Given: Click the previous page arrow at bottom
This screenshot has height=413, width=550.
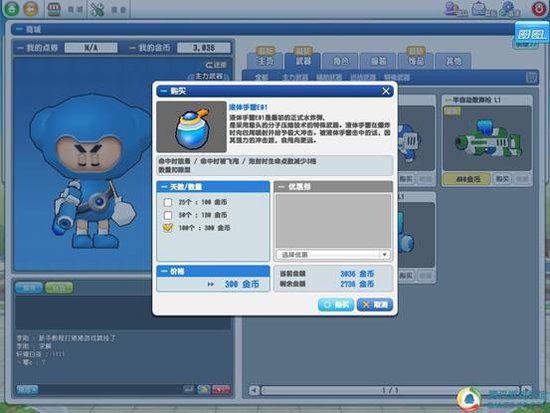Looking at the screenshot, I should click(254, 390).
